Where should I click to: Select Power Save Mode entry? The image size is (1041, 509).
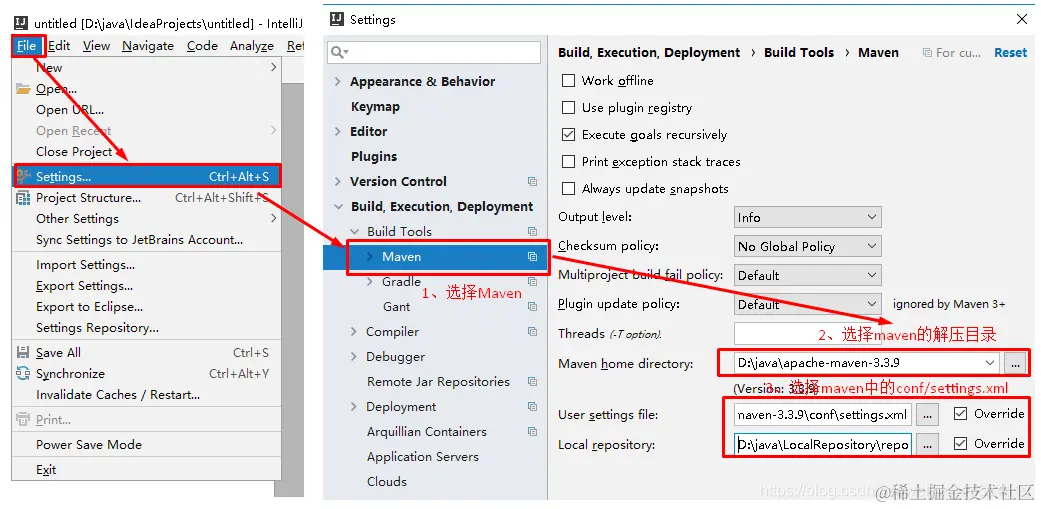(147, 445)
